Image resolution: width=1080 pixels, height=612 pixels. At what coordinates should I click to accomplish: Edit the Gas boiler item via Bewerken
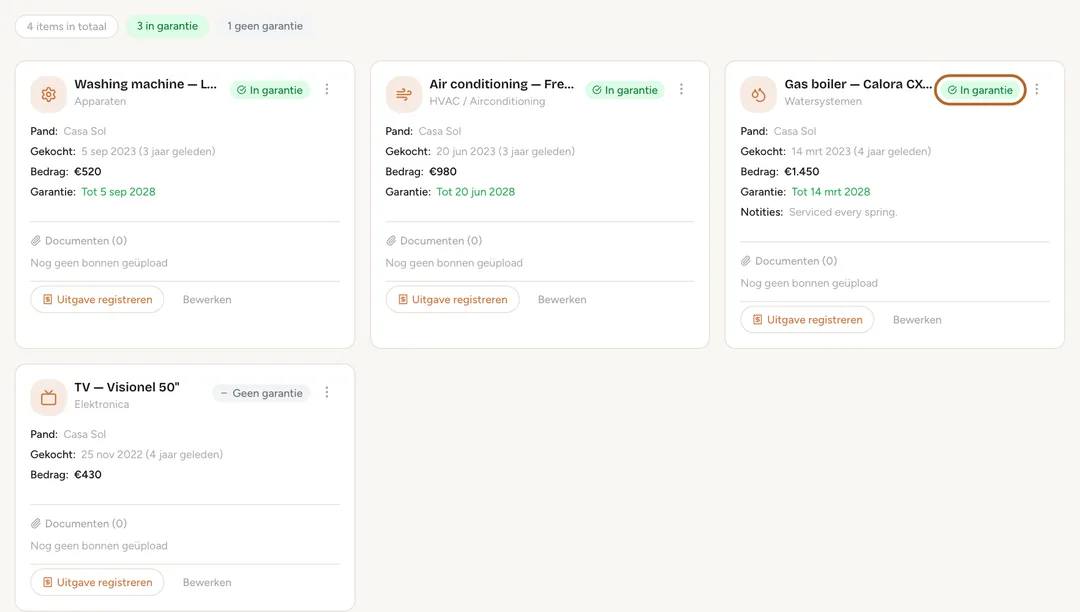click(917, 319)
